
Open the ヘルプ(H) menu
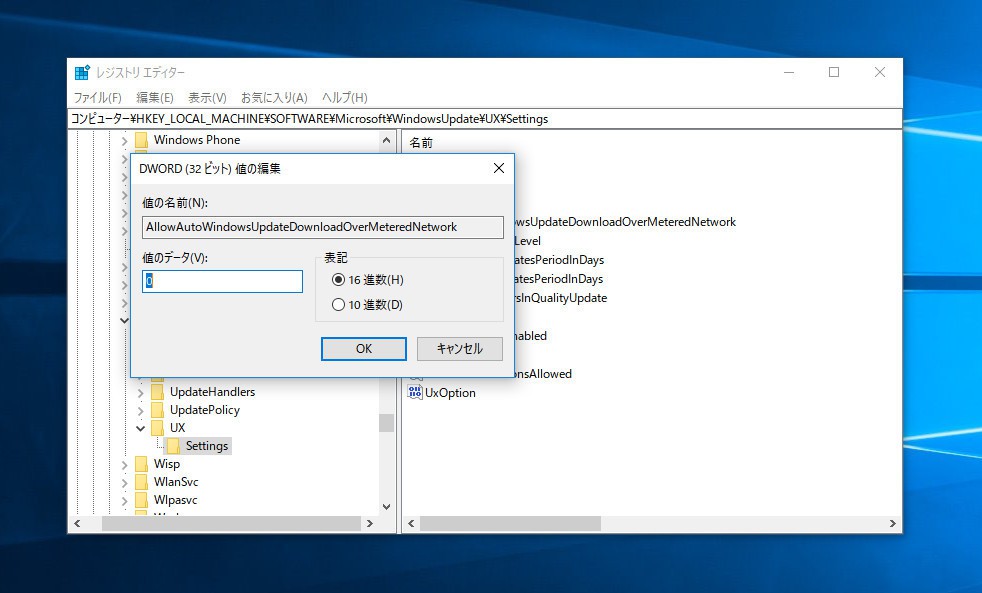(344, 98)
